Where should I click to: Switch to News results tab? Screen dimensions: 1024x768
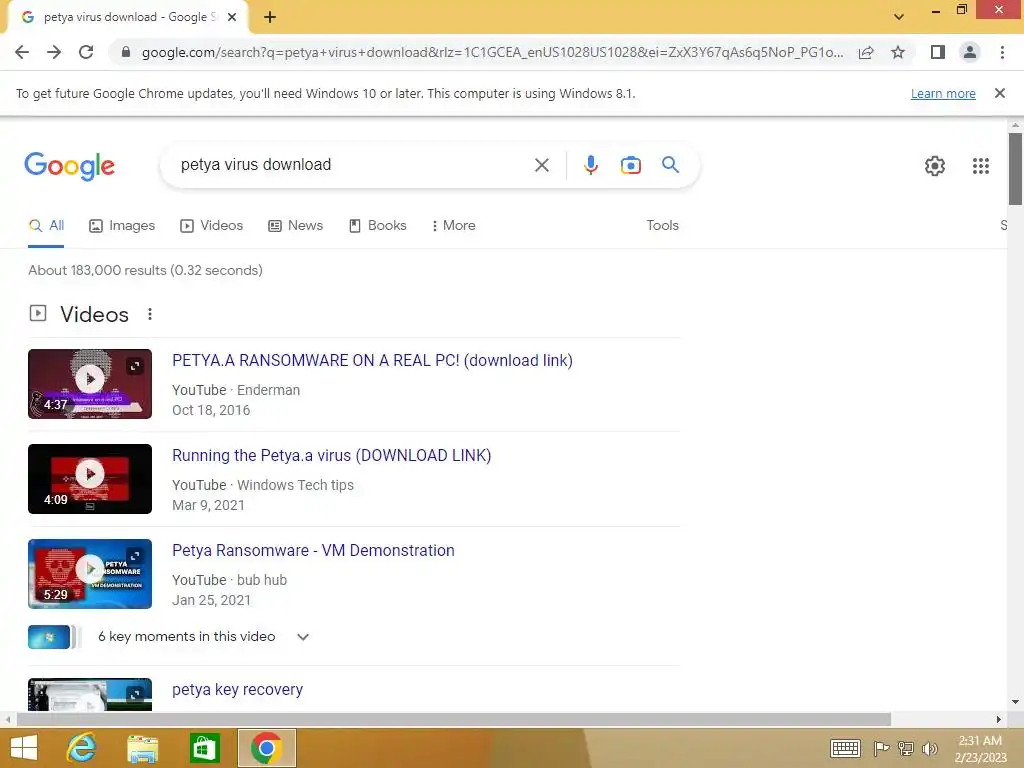click(x=295, y=225)
